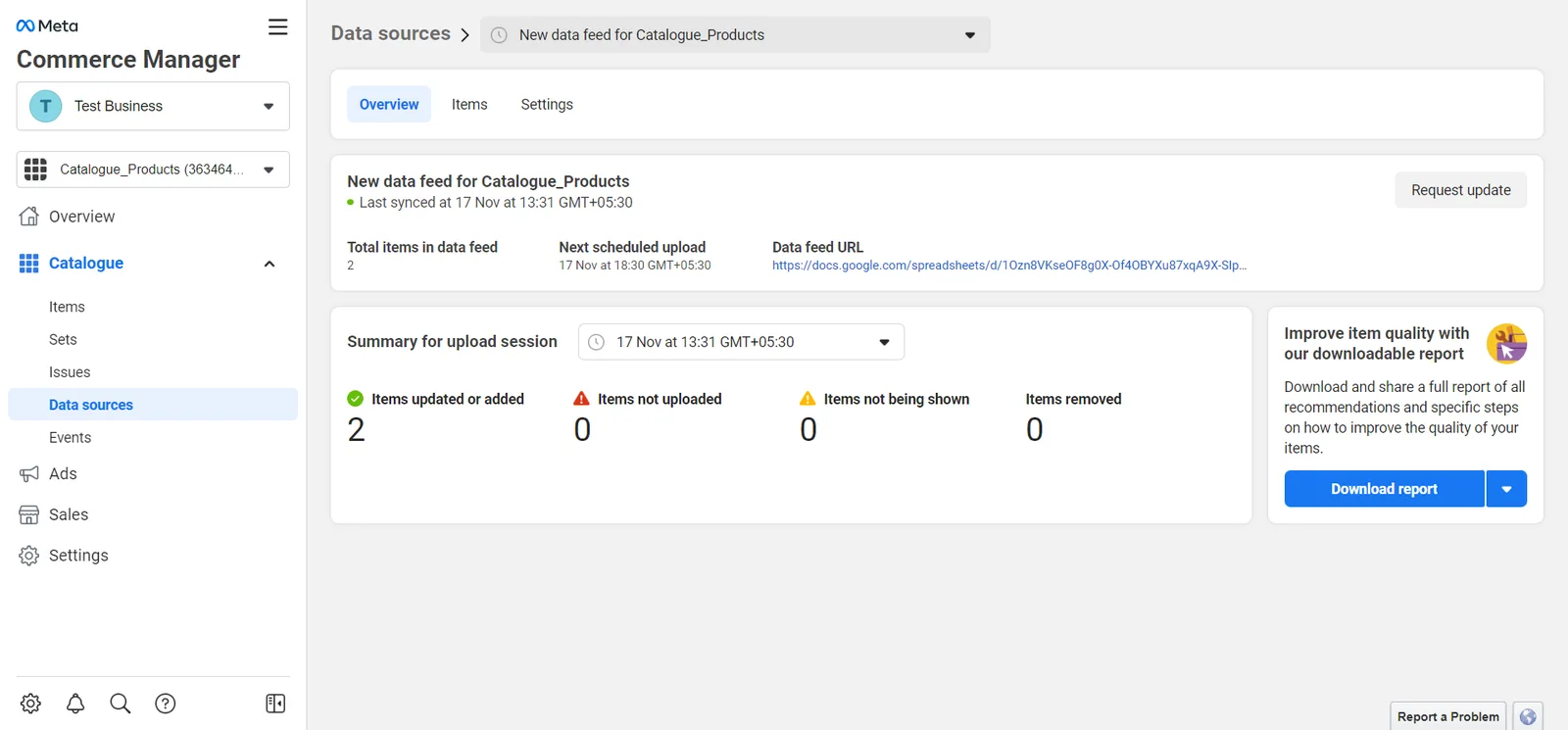Open Data sources in the sidebar
Viewport: 1568px width, 730px height.
point(153,405)
